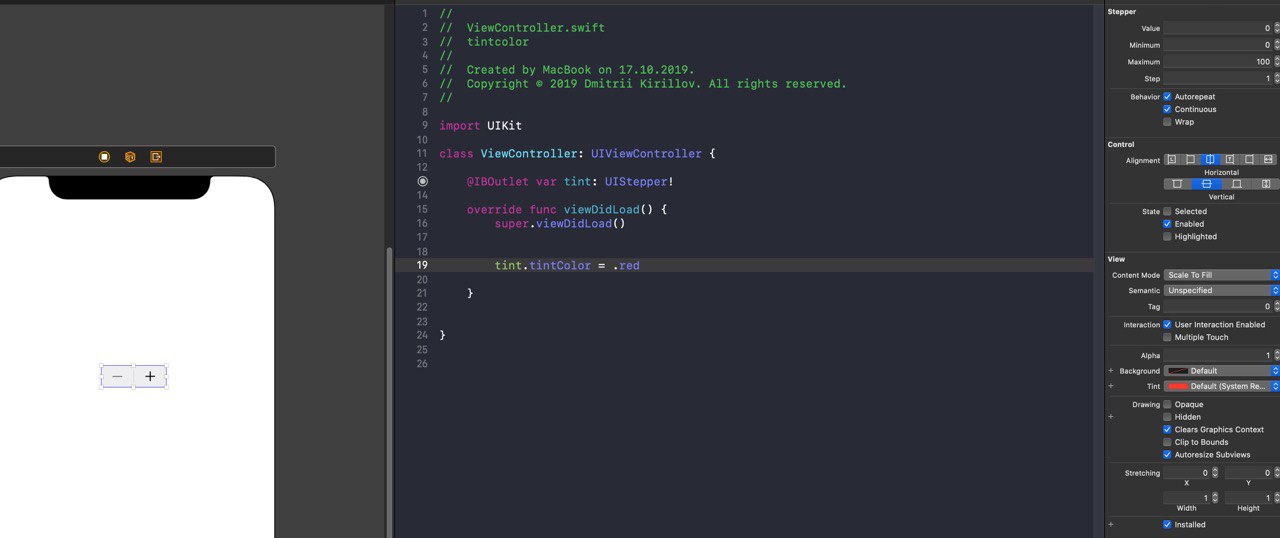Viewport: 1280px width, 538px height.
Task: Set horizontal alignment to Left
Action: [x=1191, y=160]
